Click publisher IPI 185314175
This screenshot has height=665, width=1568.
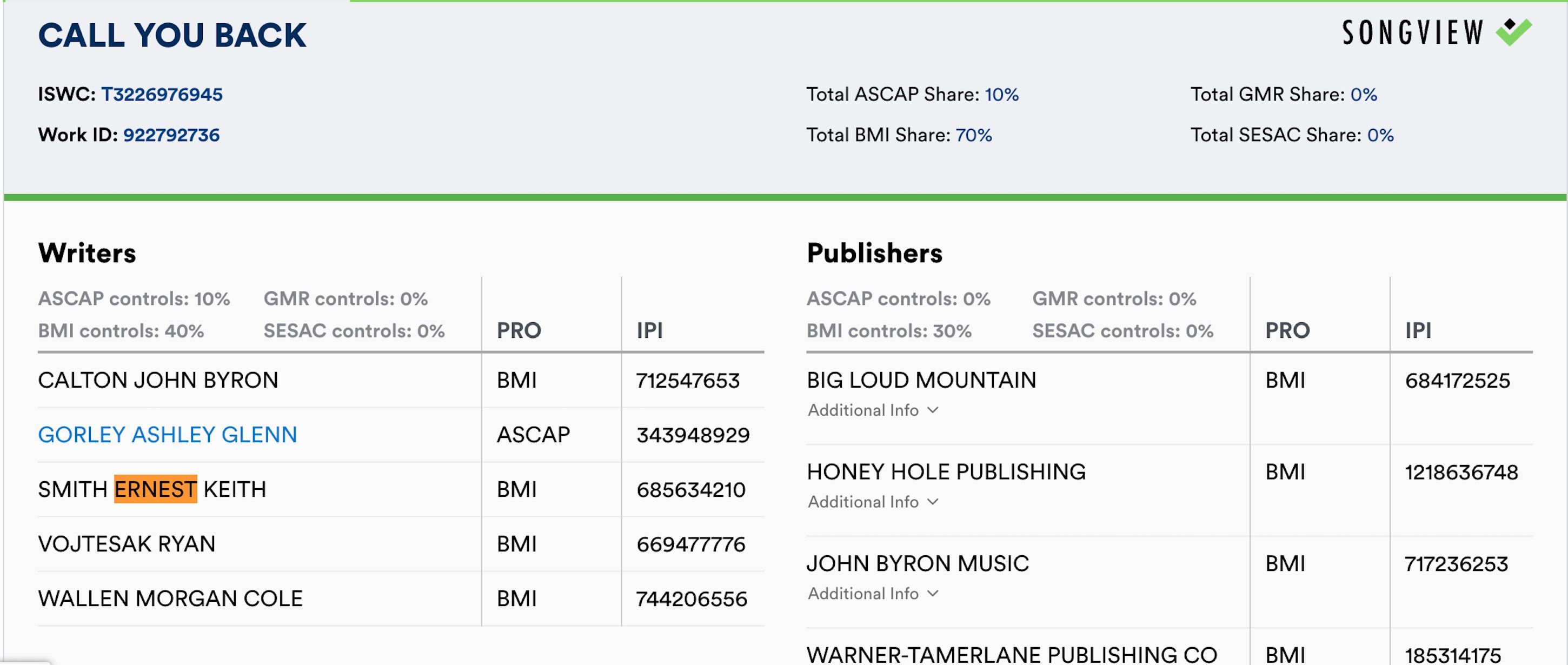coord(1452,655)
